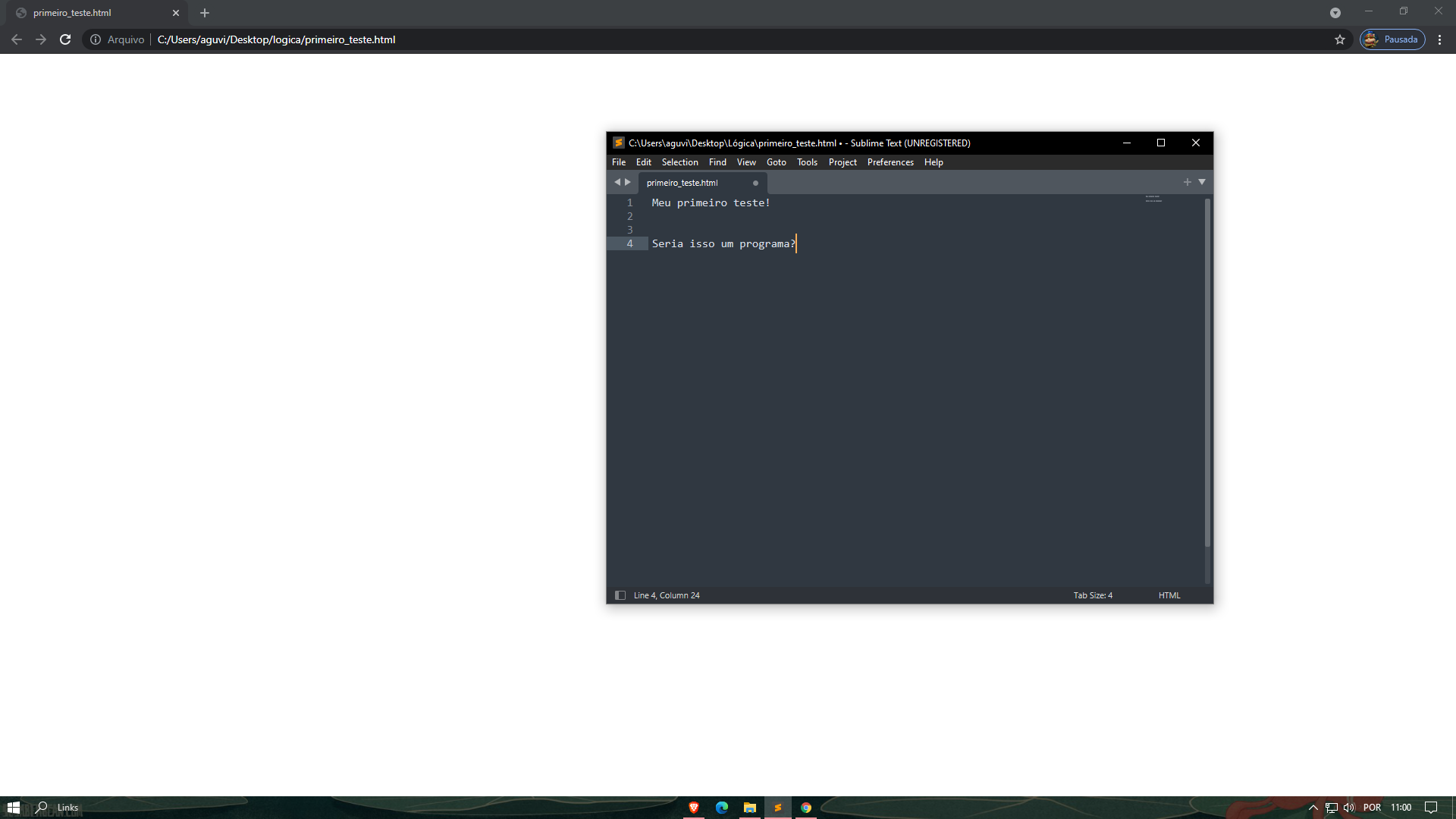Click the next tab right arrow in Sublime
Image resolution: width=1456 pixels, height=819 pixels.
tap(628, 182)
